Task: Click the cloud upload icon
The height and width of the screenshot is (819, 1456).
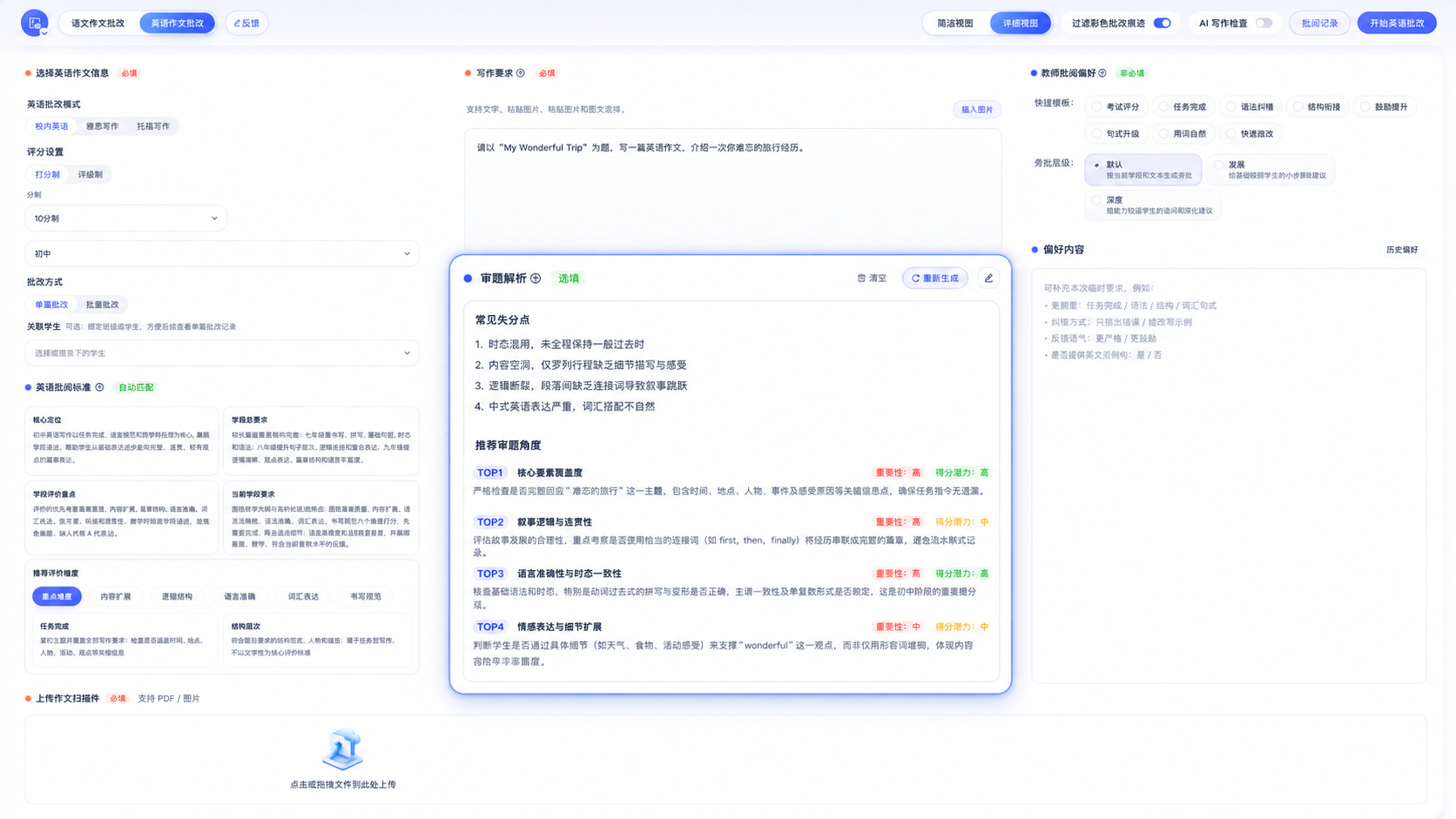Action: tap(342, 749)
